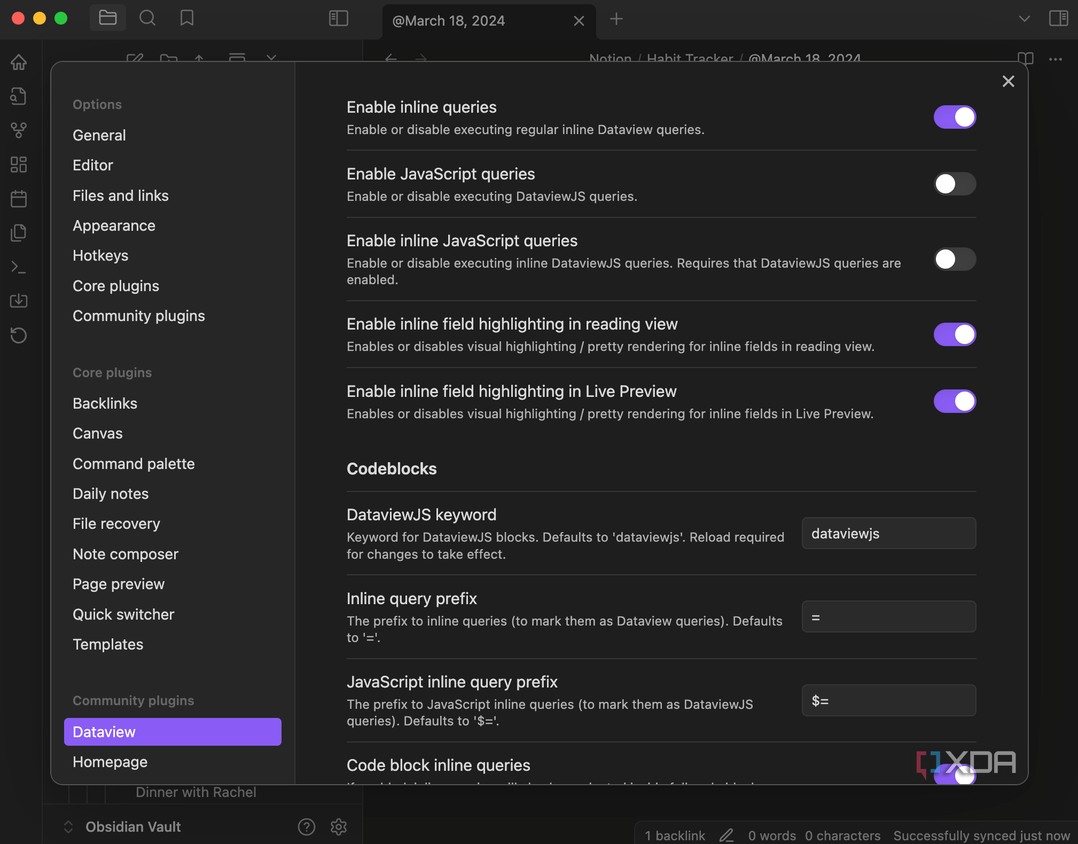1078x844 pixels.
Task: Click the 1 backlink status bar item
Action: point(674,835)
